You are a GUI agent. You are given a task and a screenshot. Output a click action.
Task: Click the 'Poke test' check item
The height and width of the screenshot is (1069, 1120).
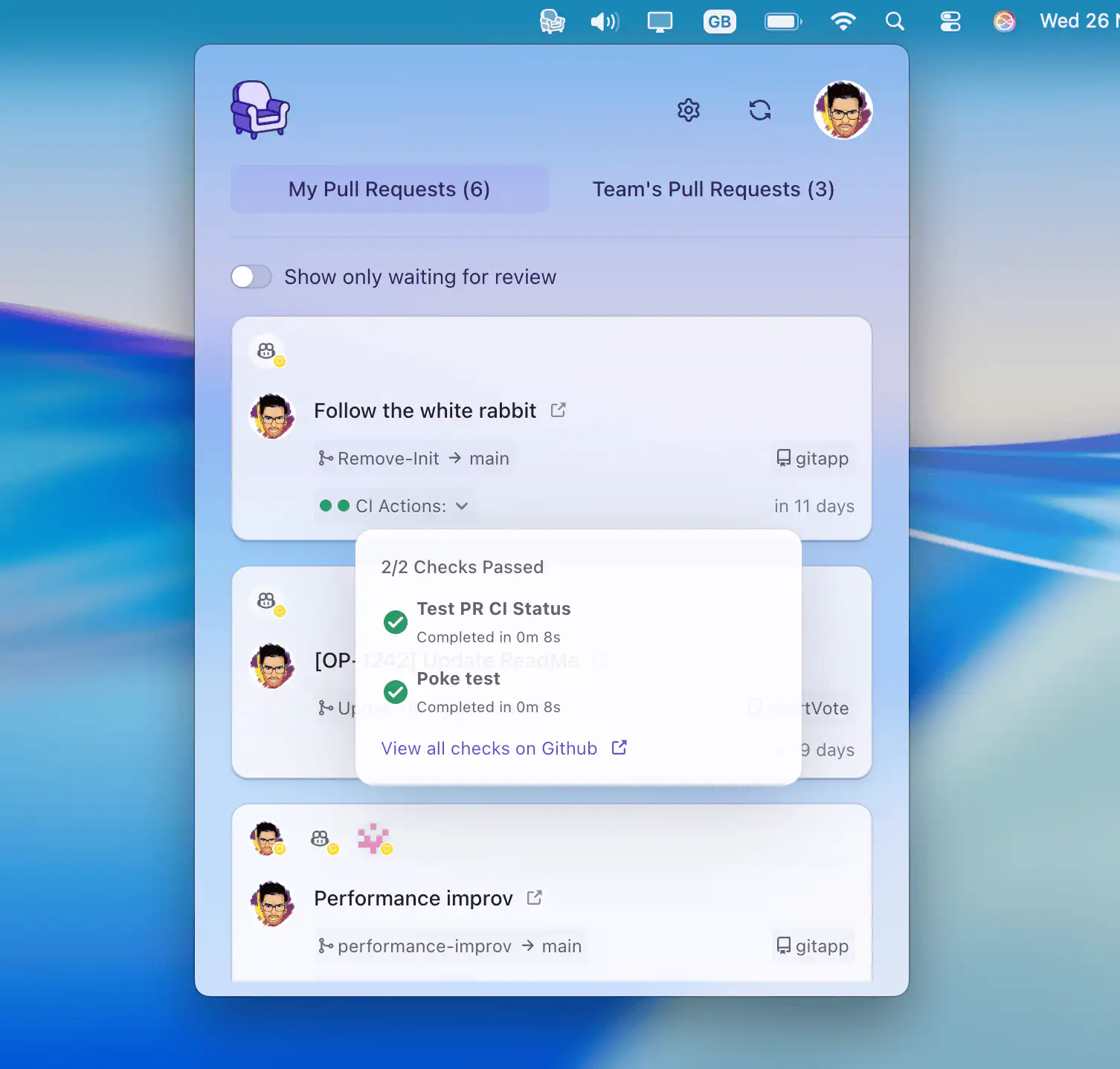458,679
